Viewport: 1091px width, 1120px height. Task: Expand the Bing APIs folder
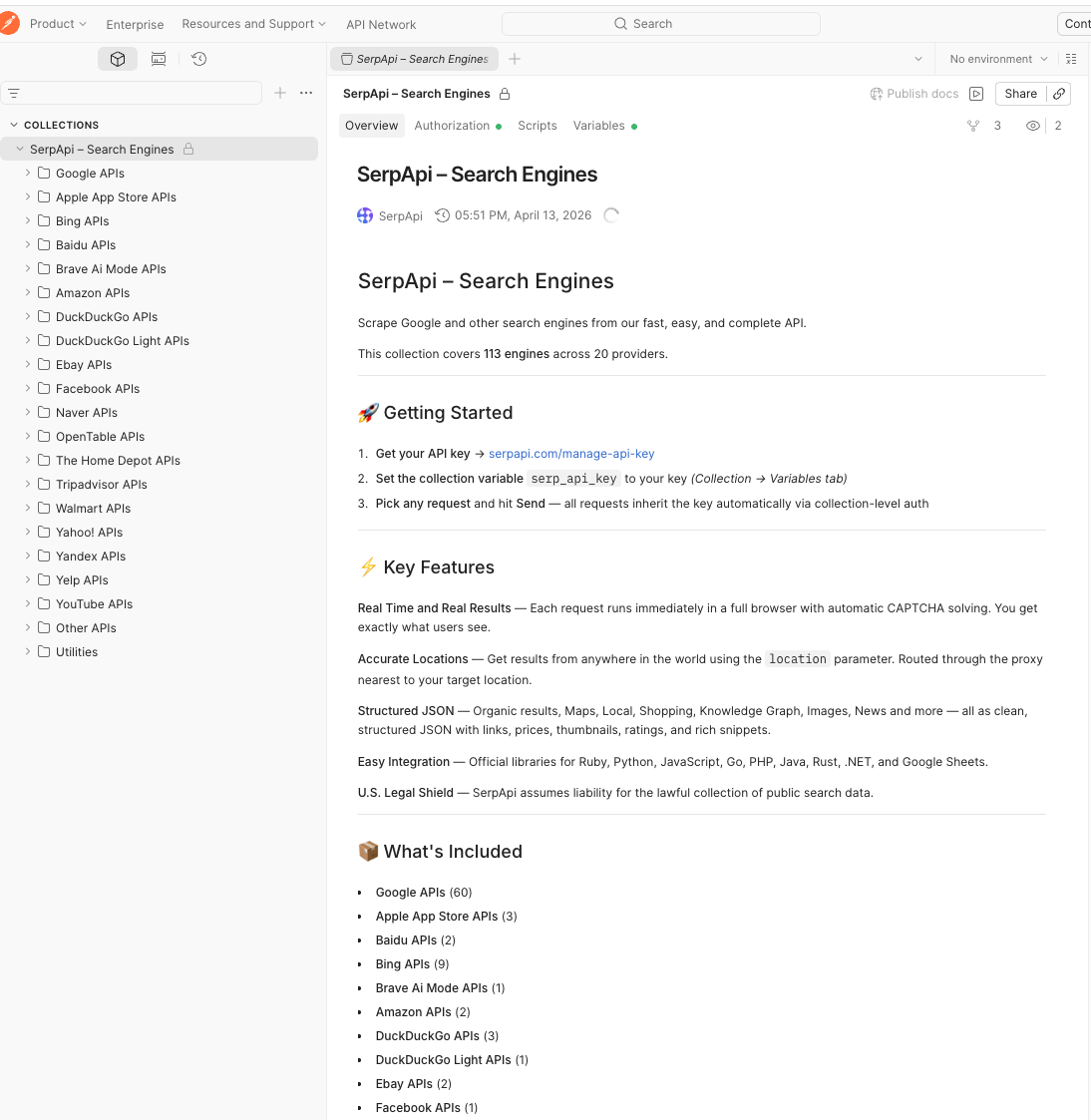pos(28,220)
